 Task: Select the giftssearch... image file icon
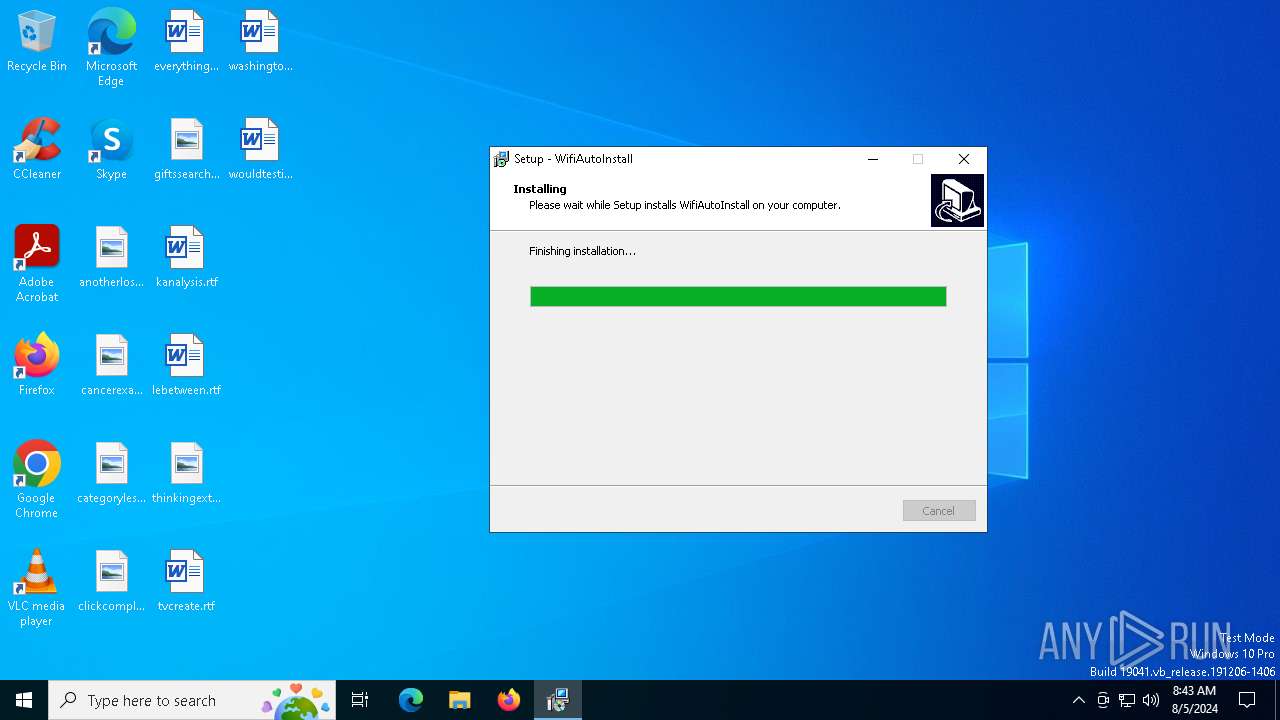click(186, 150)
